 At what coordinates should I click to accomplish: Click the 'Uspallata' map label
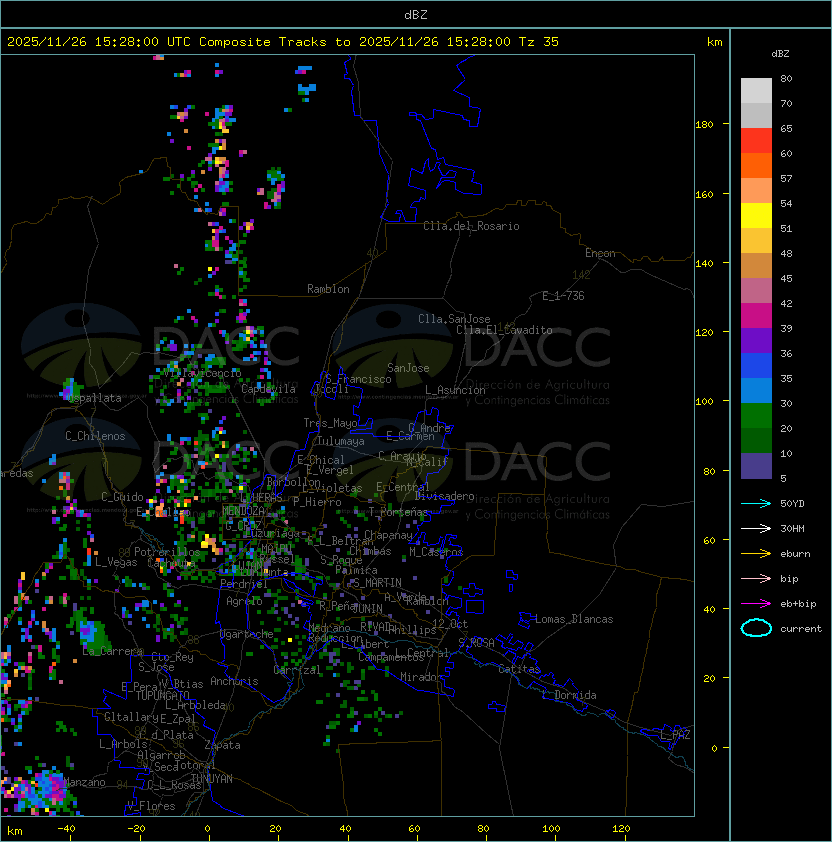(x=95, y=398)
